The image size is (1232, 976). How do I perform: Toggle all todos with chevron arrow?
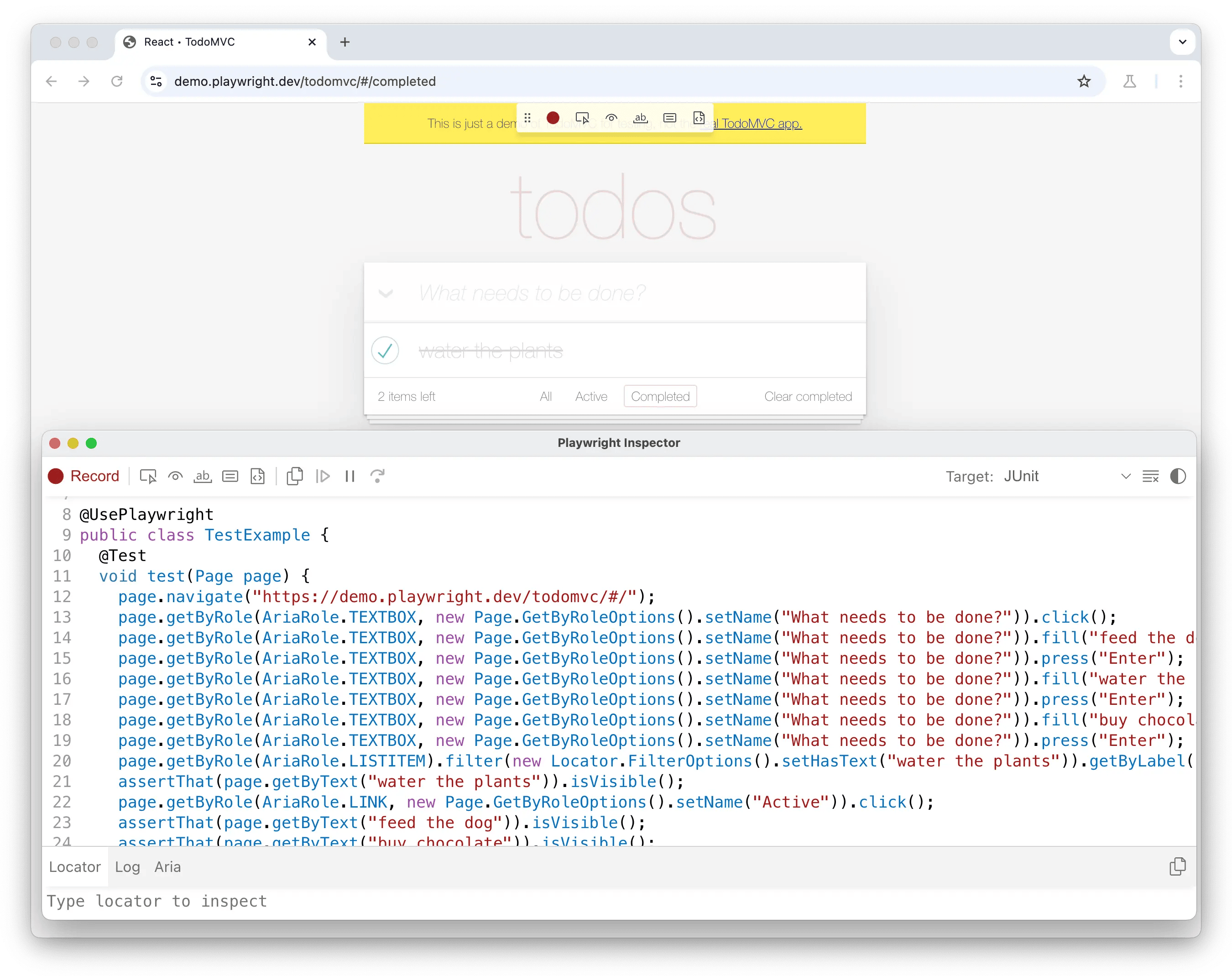coord(386,294)
